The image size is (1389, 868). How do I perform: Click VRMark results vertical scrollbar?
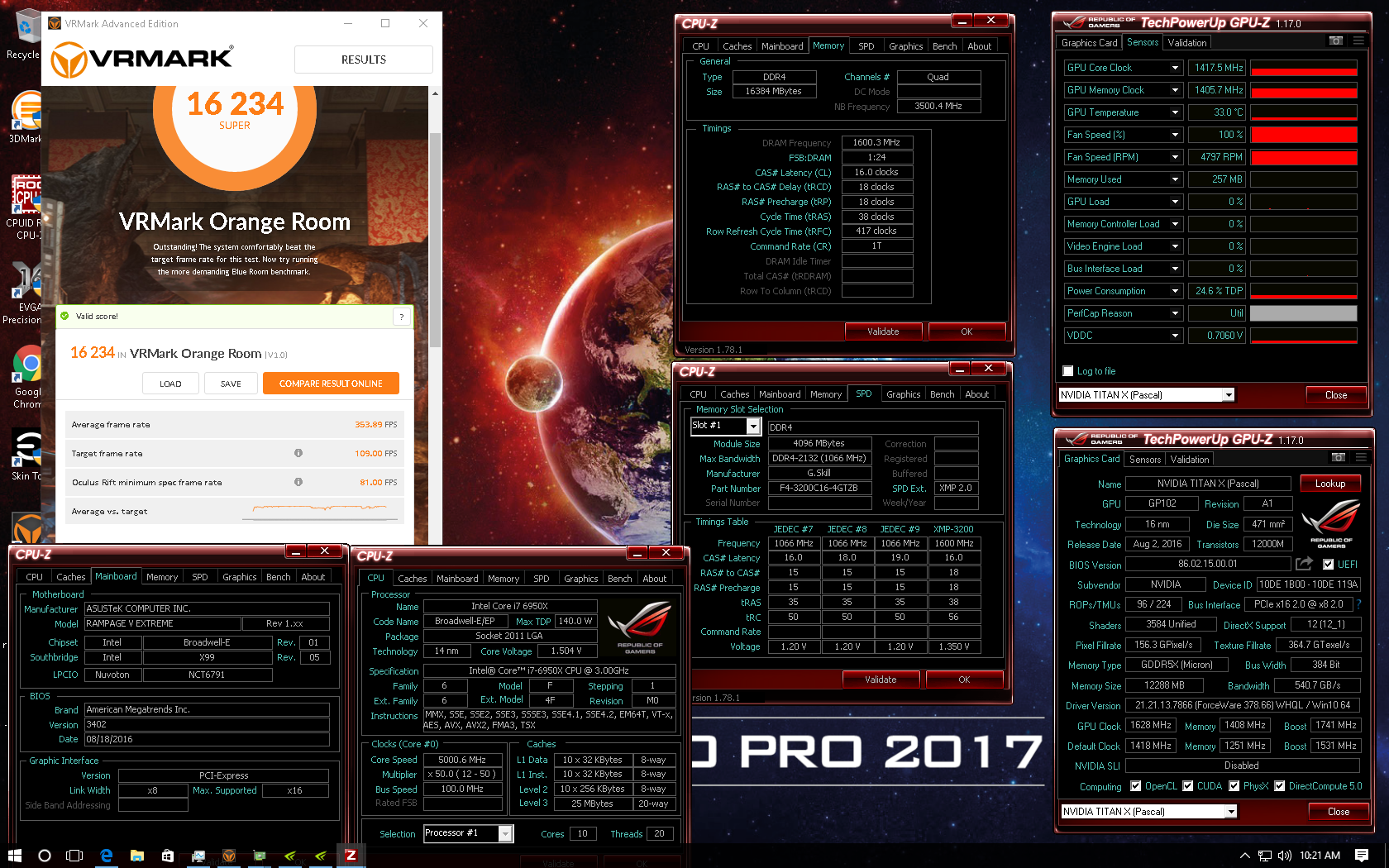pyautogui.click(x=435, y=240)
